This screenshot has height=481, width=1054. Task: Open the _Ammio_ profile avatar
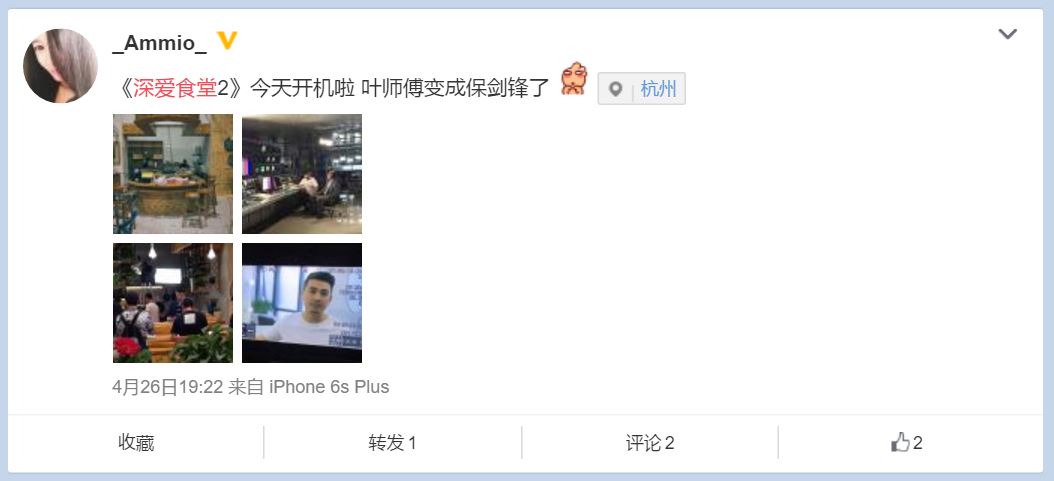tap(60, 66)
